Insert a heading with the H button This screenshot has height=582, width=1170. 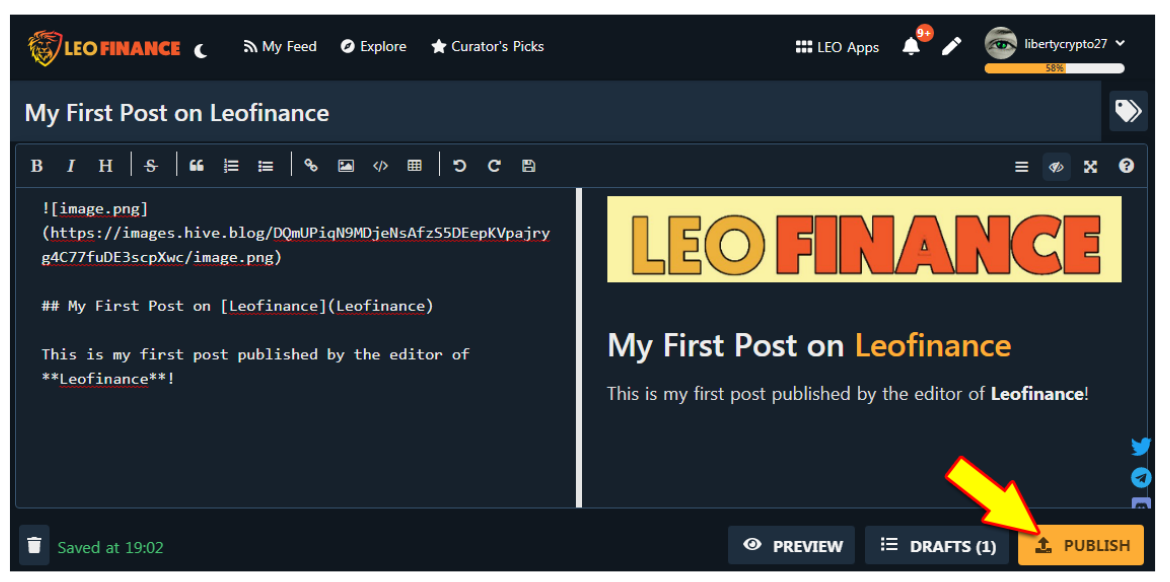point(106,166)
